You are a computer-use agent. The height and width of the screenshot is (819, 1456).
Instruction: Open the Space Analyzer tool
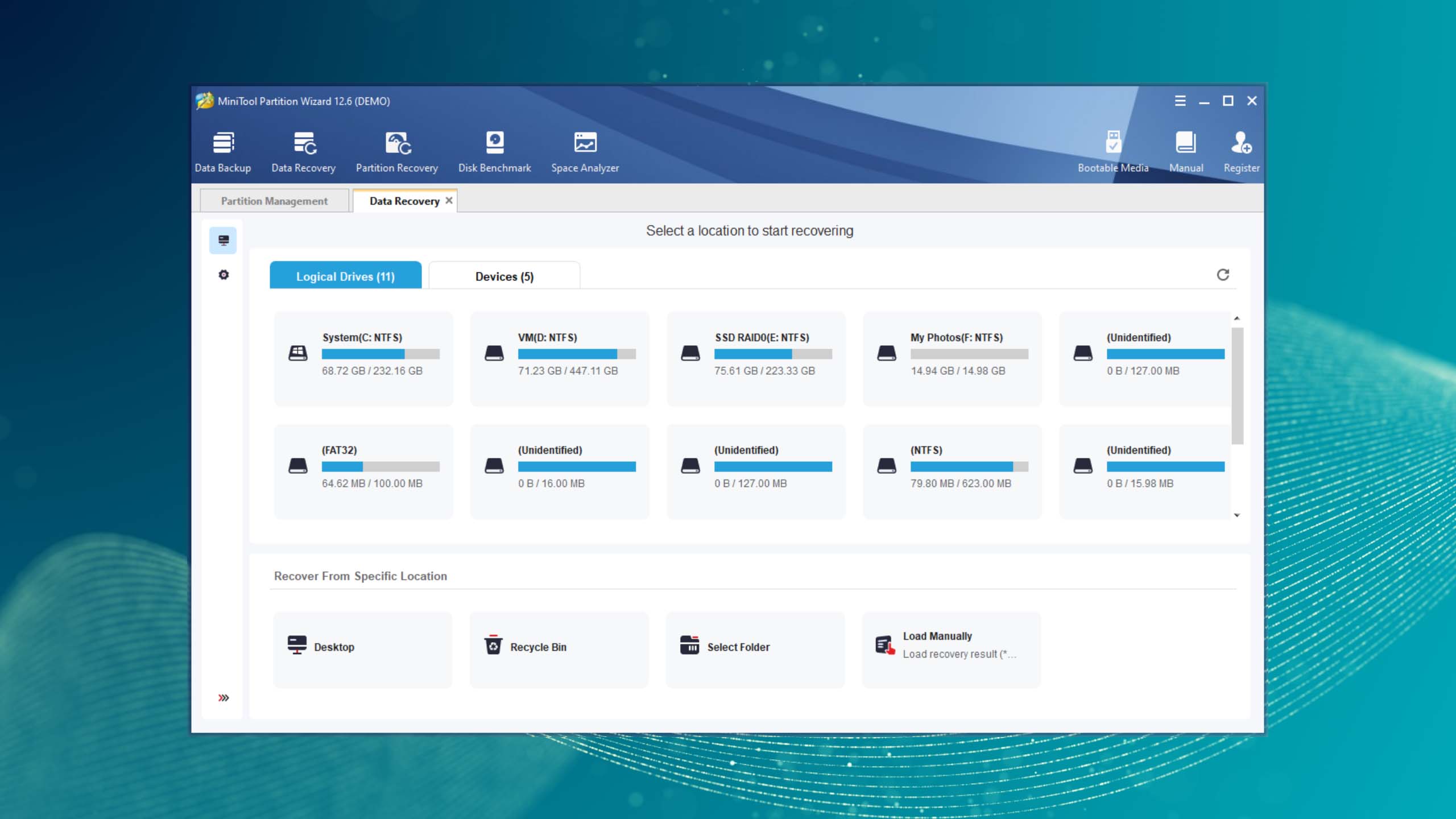585,152
